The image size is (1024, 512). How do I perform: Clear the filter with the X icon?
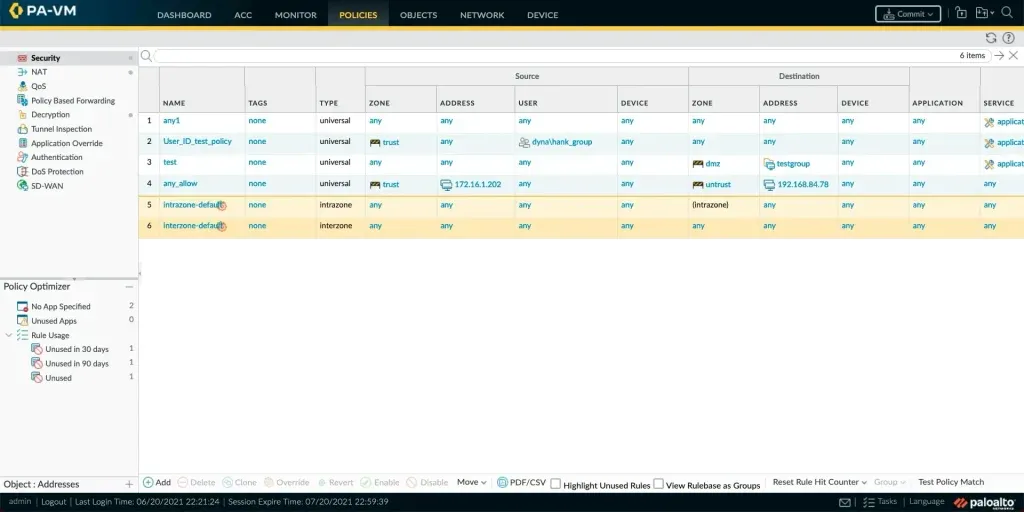[1013, 56]
